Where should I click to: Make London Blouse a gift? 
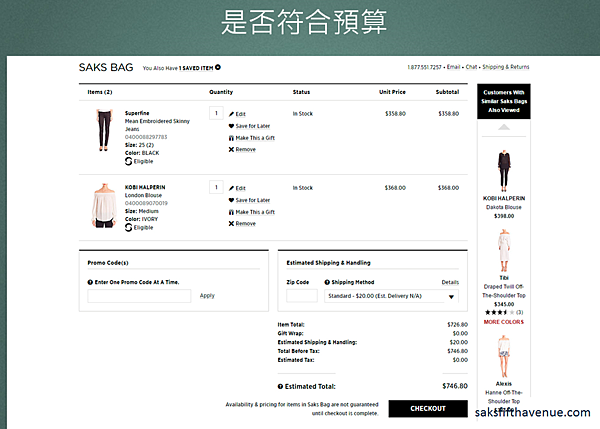[255, 212]
